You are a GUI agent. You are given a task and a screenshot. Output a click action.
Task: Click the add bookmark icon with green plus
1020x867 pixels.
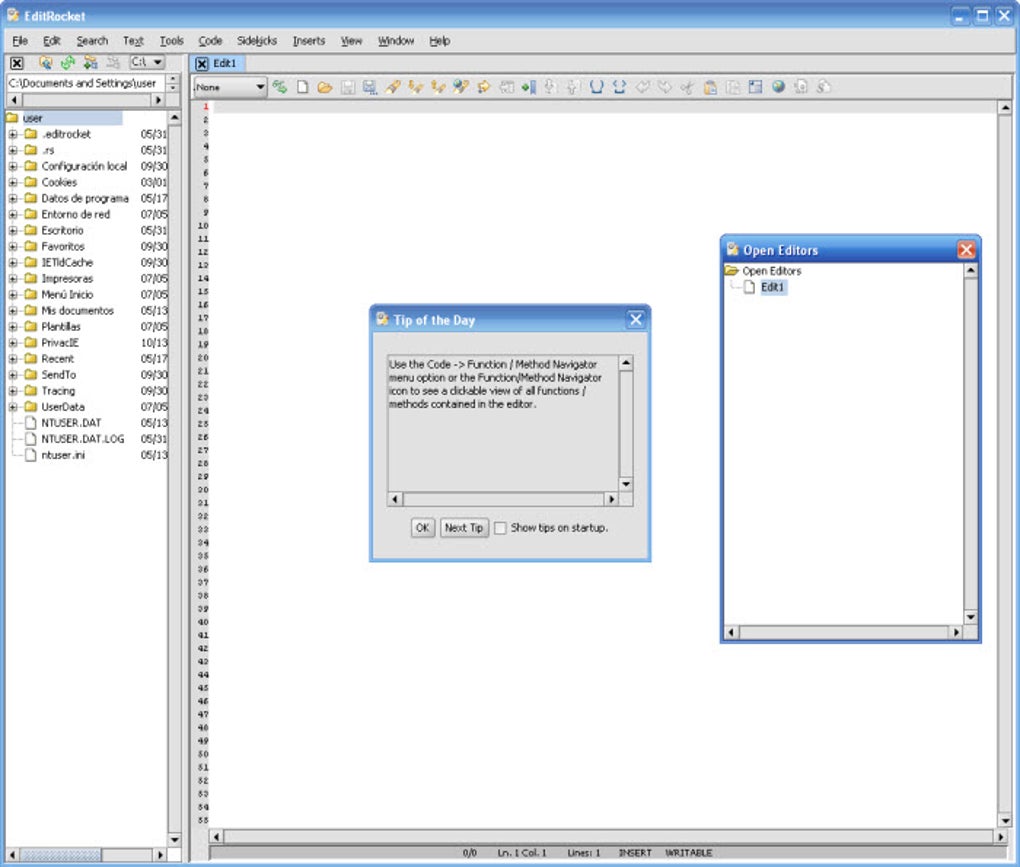pos(529,87)
